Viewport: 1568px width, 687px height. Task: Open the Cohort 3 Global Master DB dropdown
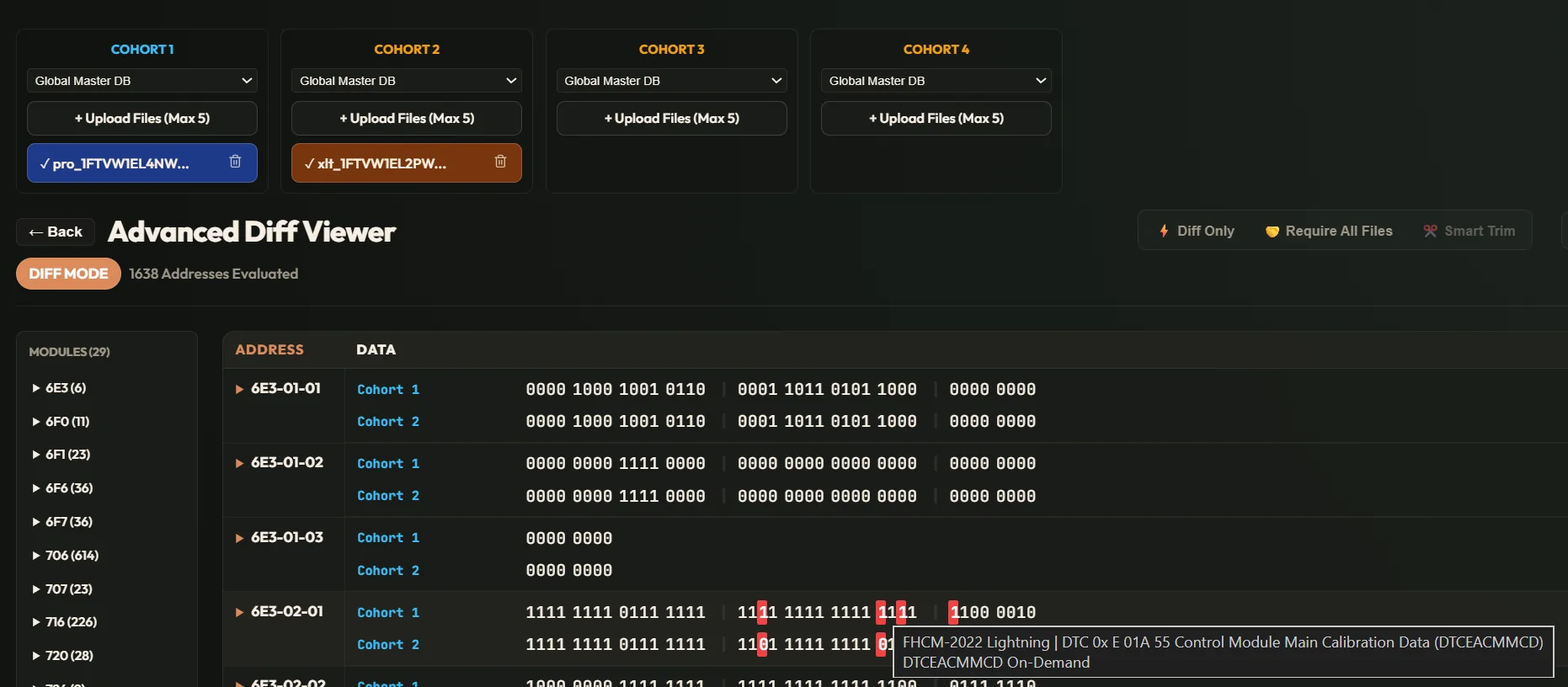tap(672, 81)
